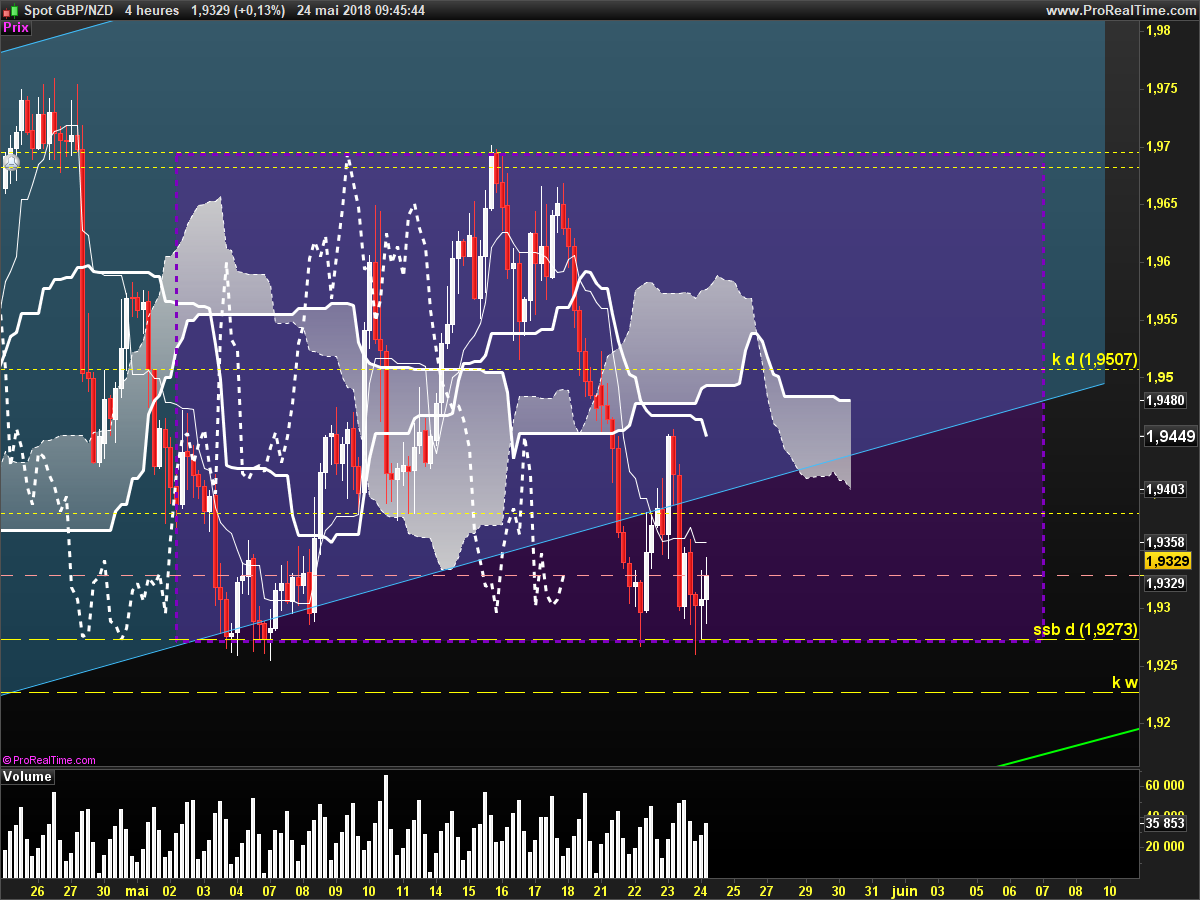This screenshot has height=900, width=1200.
Task: Click the candlestick icon beside Spot GBP/NZD
Action: coord(9,10)
